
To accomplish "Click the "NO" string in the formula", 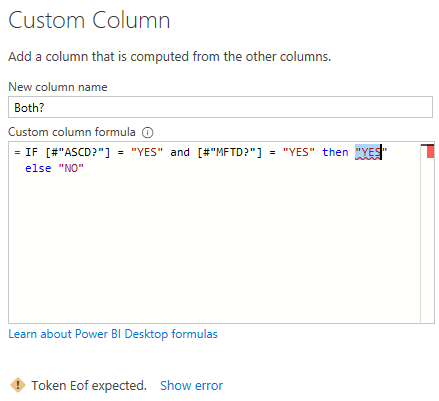I will coord(71,168).
